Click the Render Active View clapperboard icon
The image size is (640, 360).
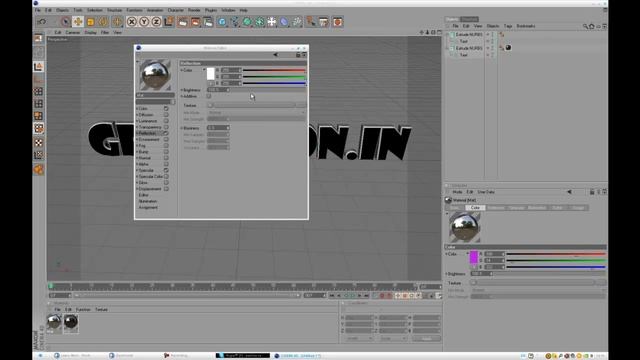coord(182,22)
